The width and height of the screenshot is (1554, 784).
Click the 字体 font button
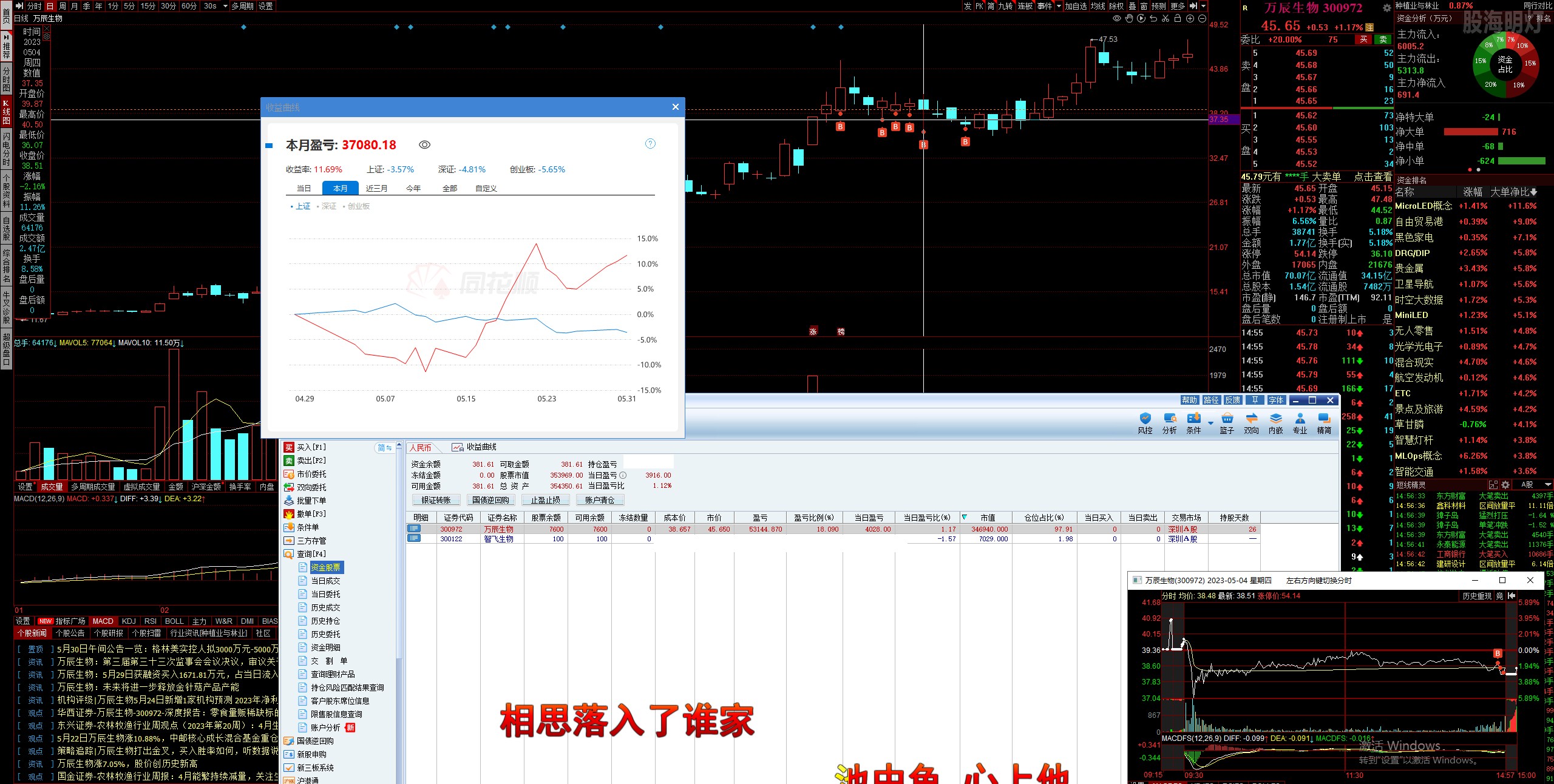tap(1276, 400)
